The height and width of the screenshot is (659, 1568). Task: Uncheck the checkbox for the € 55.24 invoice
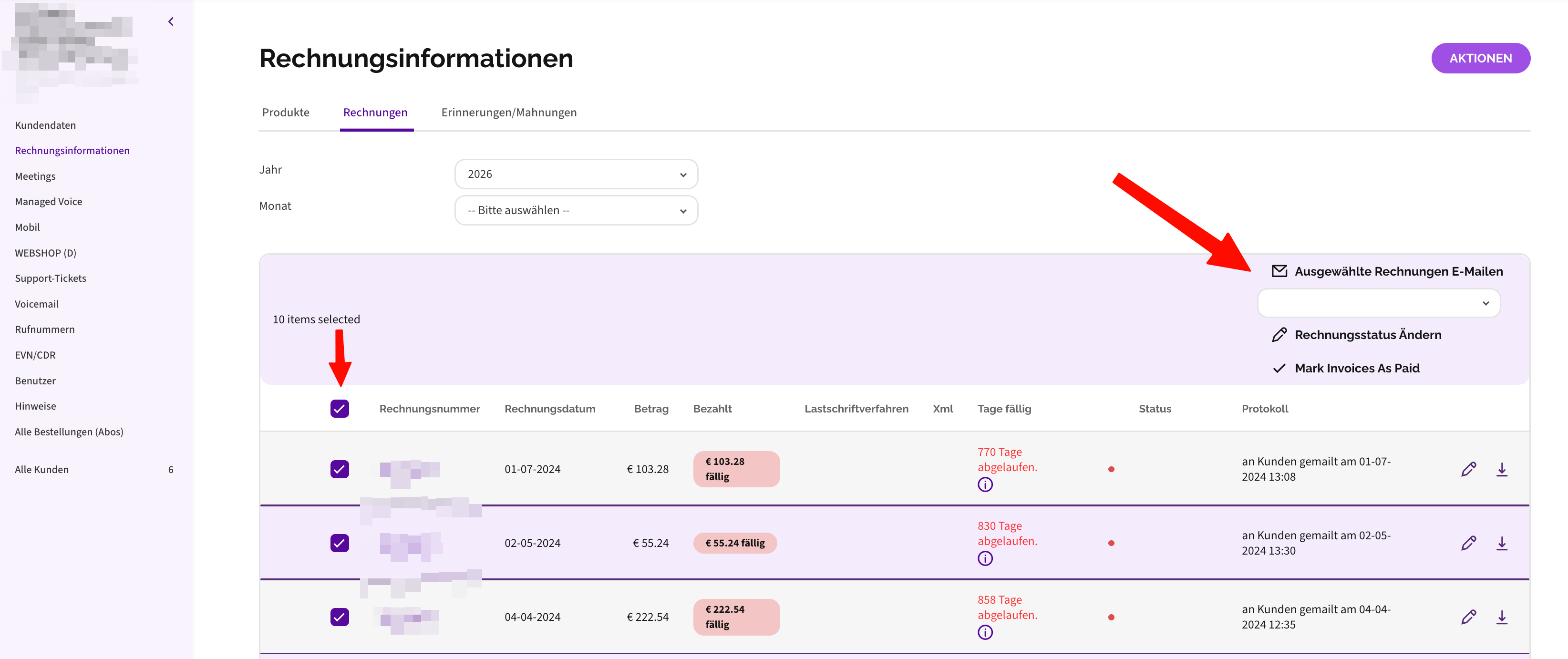tap(340, 543)
